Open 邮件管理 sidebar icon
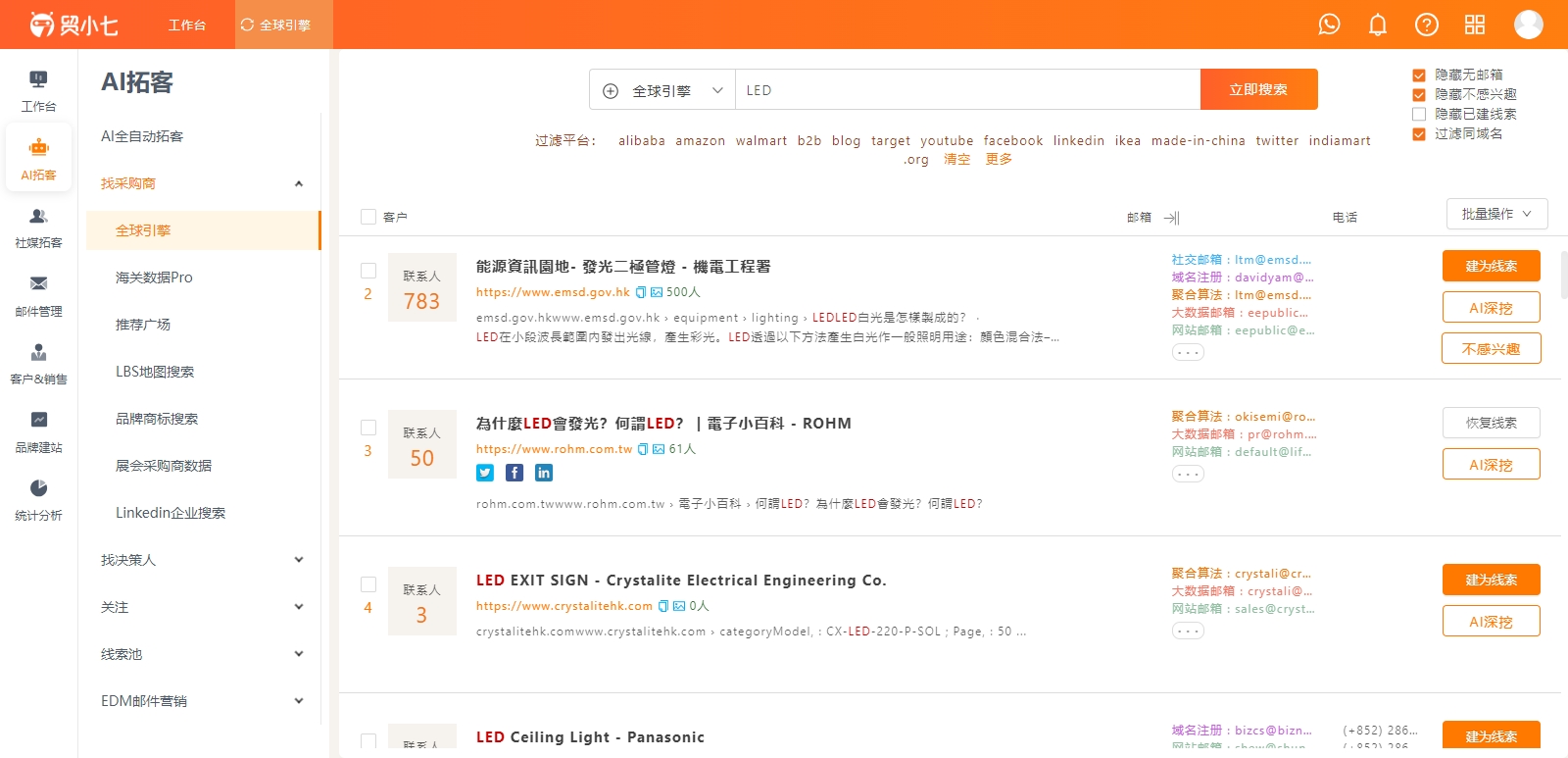This screenshot has height=758, width=1568. click(38, 296)
